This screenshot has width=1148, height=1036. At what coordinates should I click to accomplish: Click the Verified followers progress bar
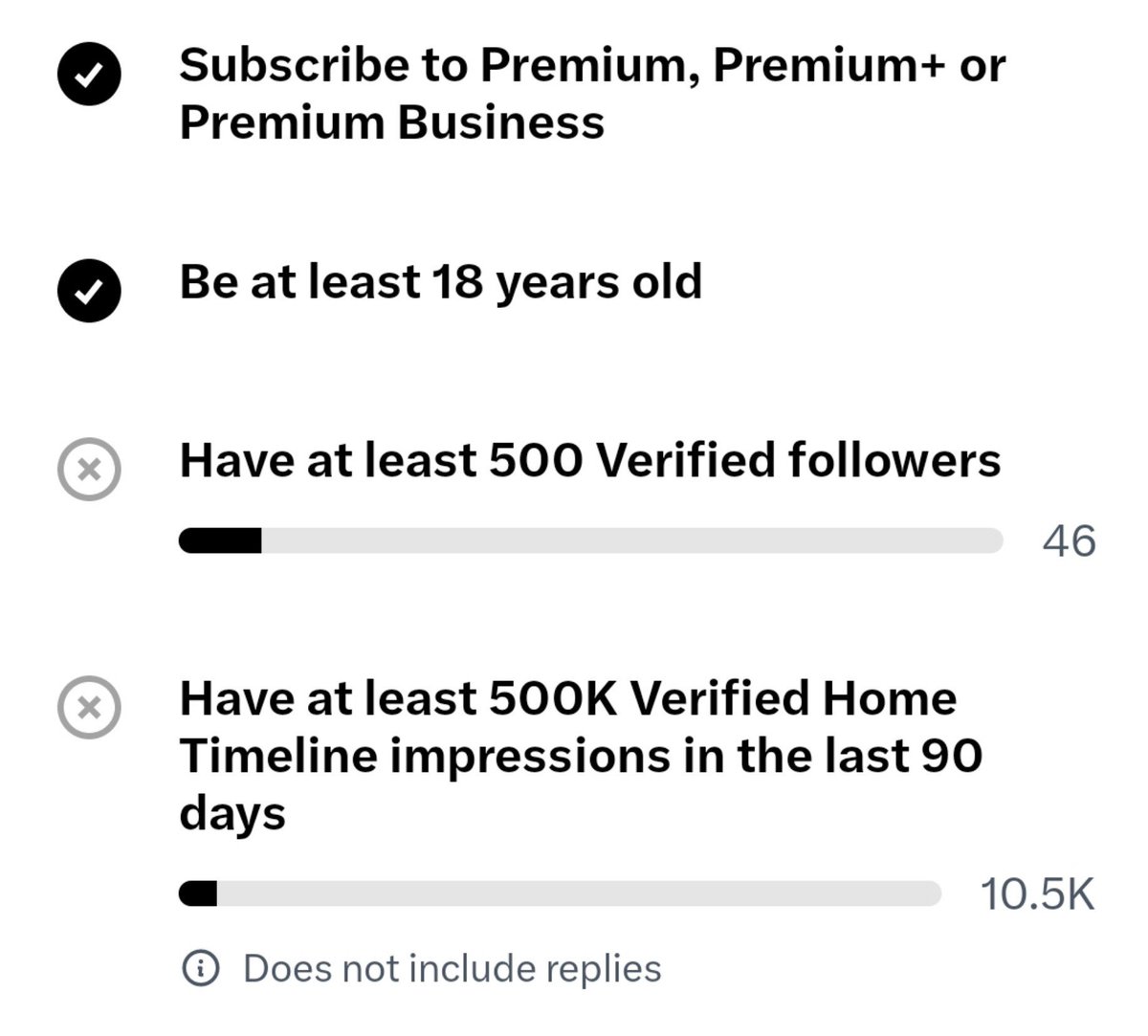click(x=590, y=540)
